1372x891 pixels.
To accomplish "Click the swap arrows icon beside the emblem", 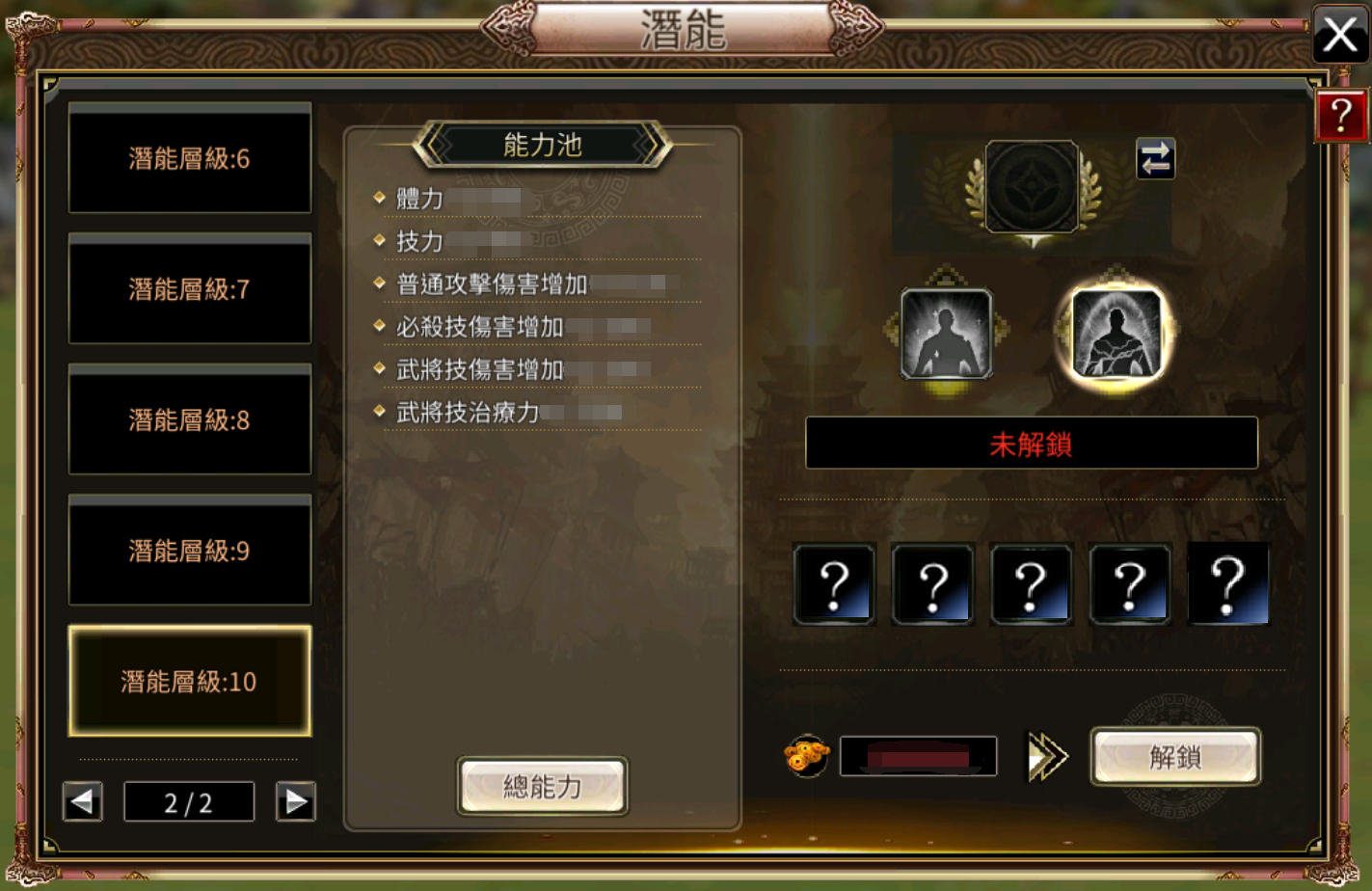I will (1155, 158).
